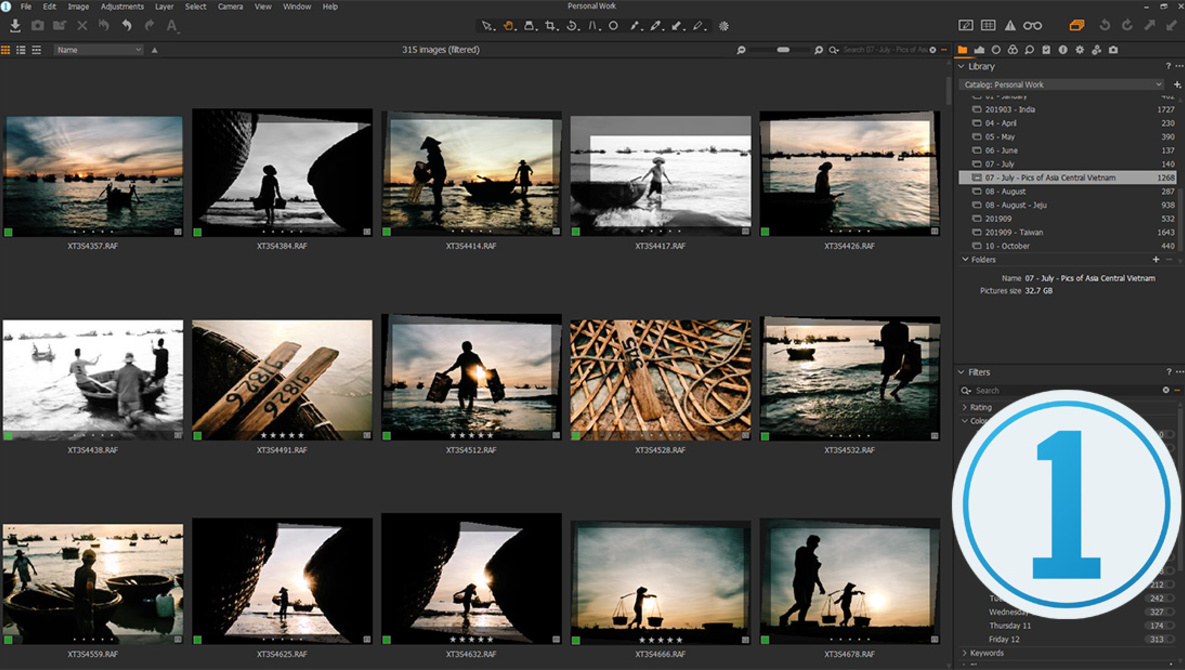Select the Pan hand cursor tool
This screenshot has width=1185, height=670.
508,26
